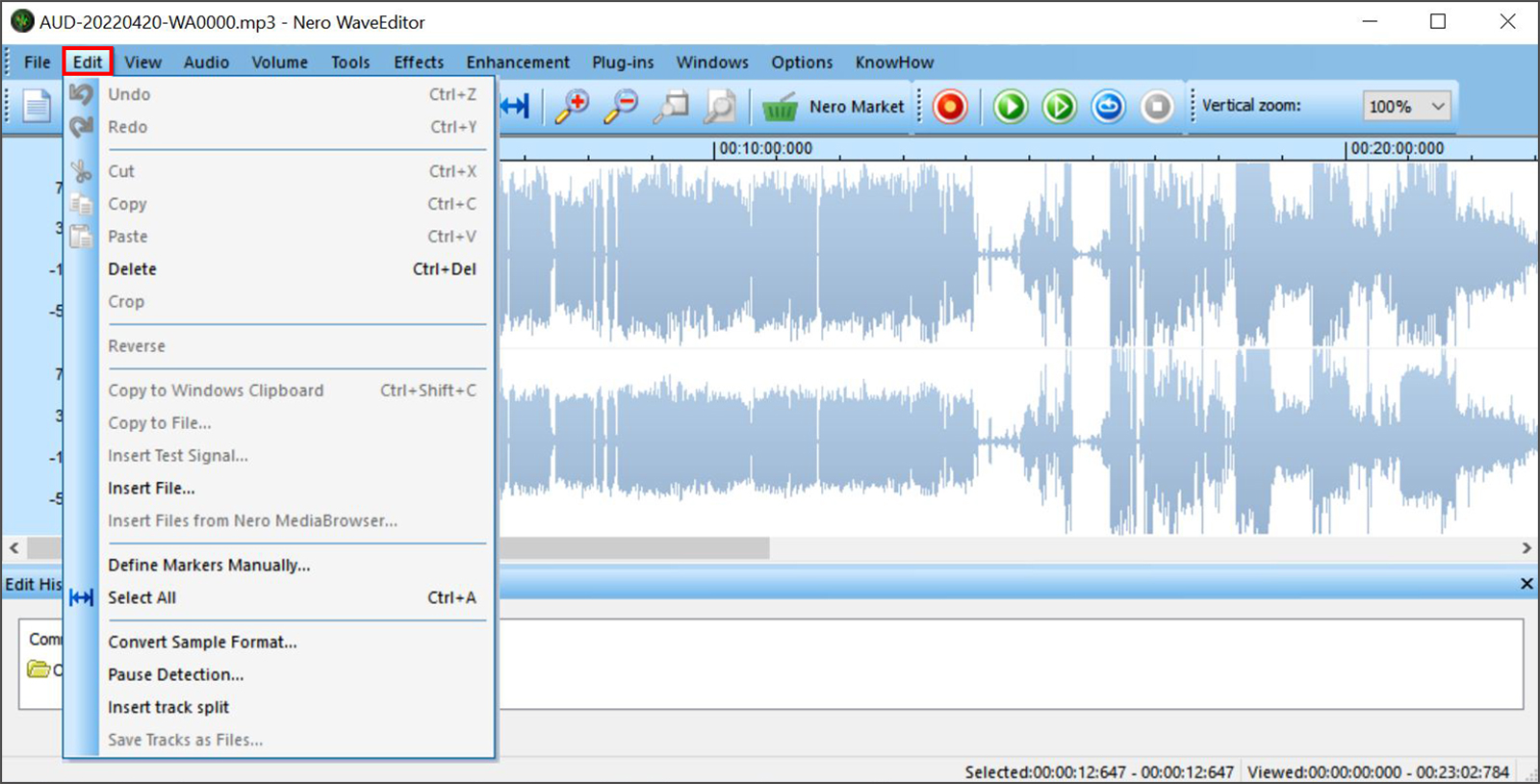Toggle the blue Loop playback button

coord(1109,106)
